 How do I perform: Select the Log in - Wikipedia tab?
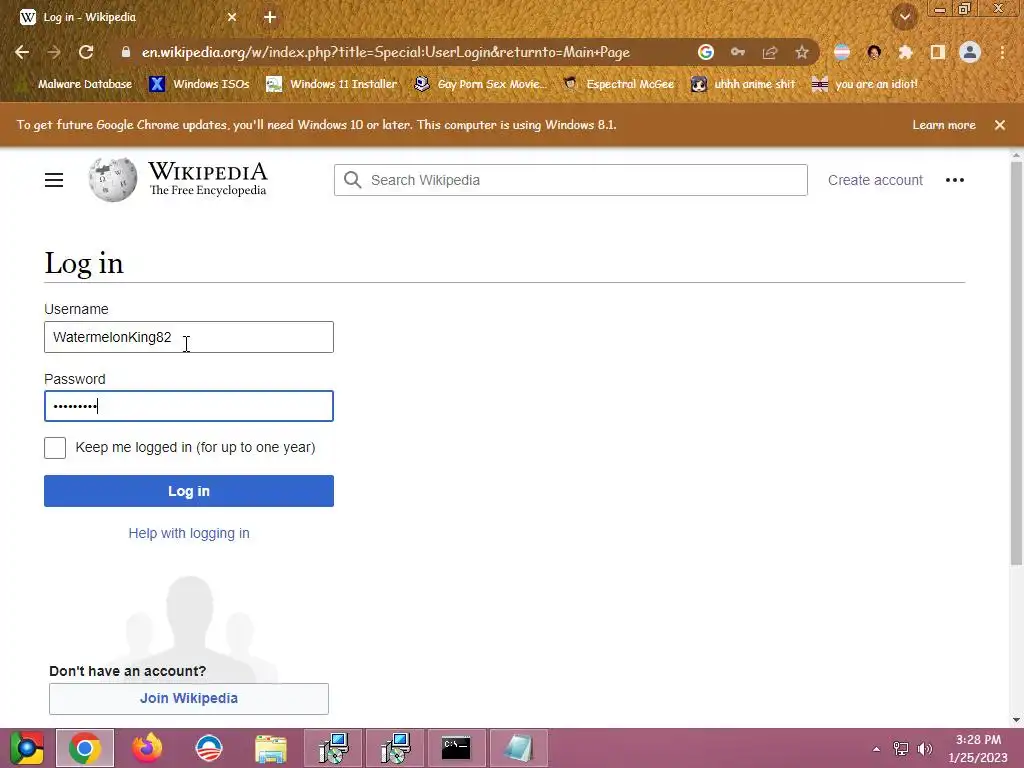pyautogui.click(x=129, y=17)
